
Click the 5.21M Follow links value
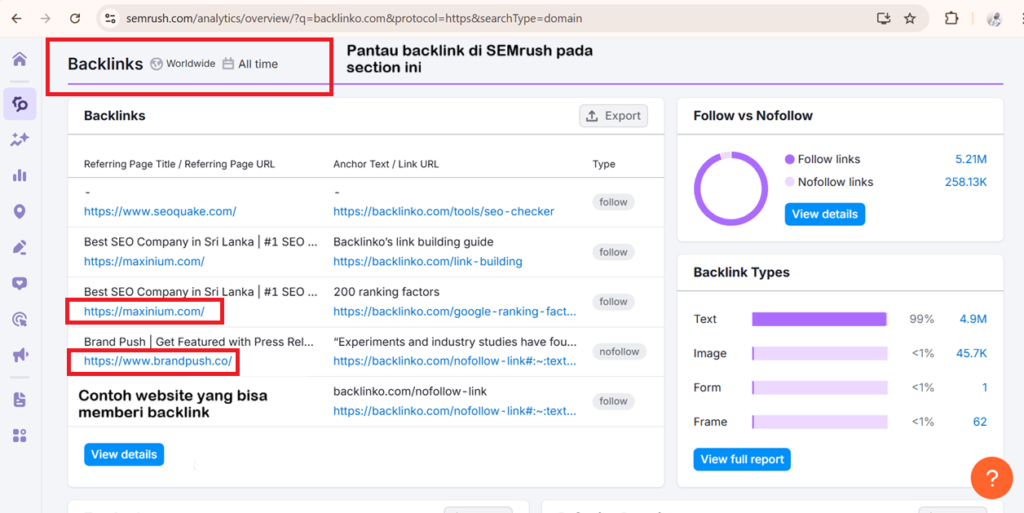click(970, 159)
